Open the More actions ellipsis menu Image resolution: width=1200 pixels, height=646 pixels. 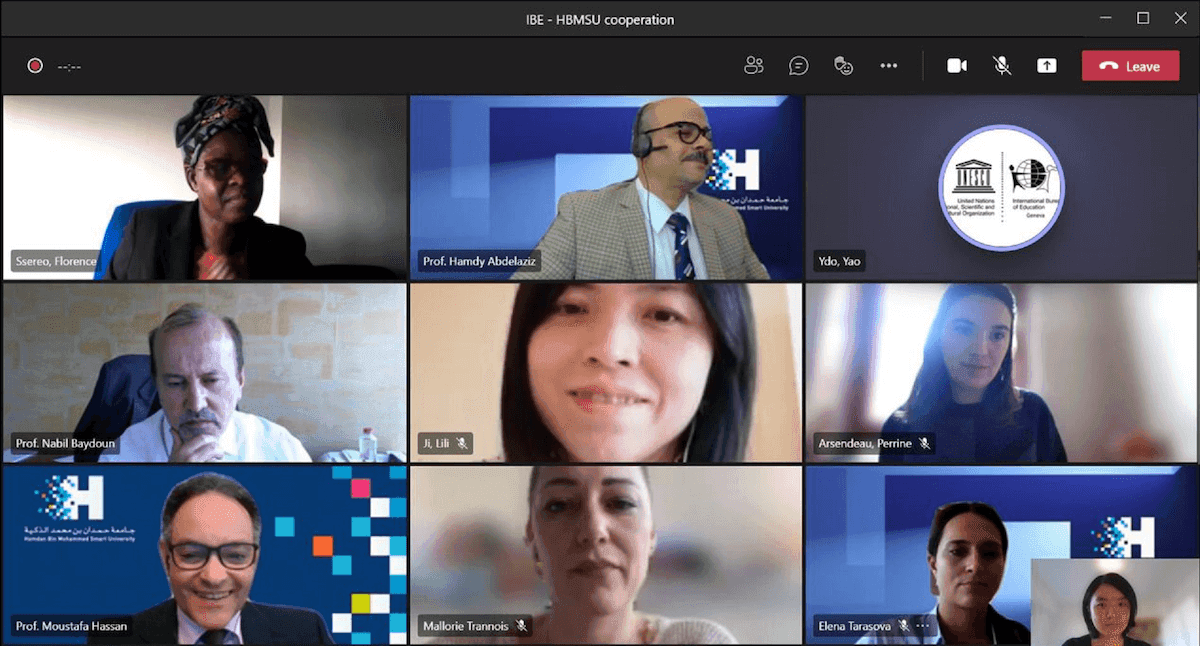coord(888,66)
